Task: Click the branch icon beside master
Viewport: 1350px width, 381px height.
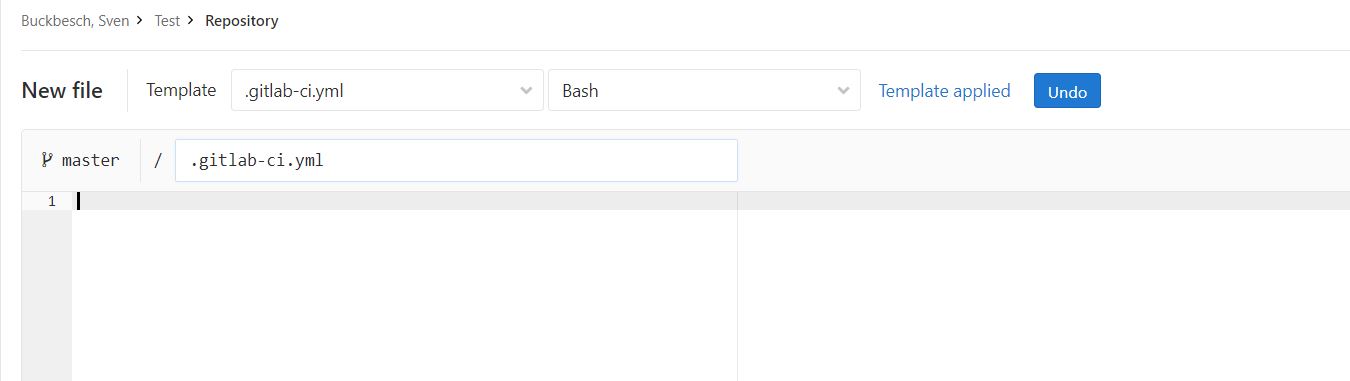Action: pyautogui.click(x=47, y=160)
